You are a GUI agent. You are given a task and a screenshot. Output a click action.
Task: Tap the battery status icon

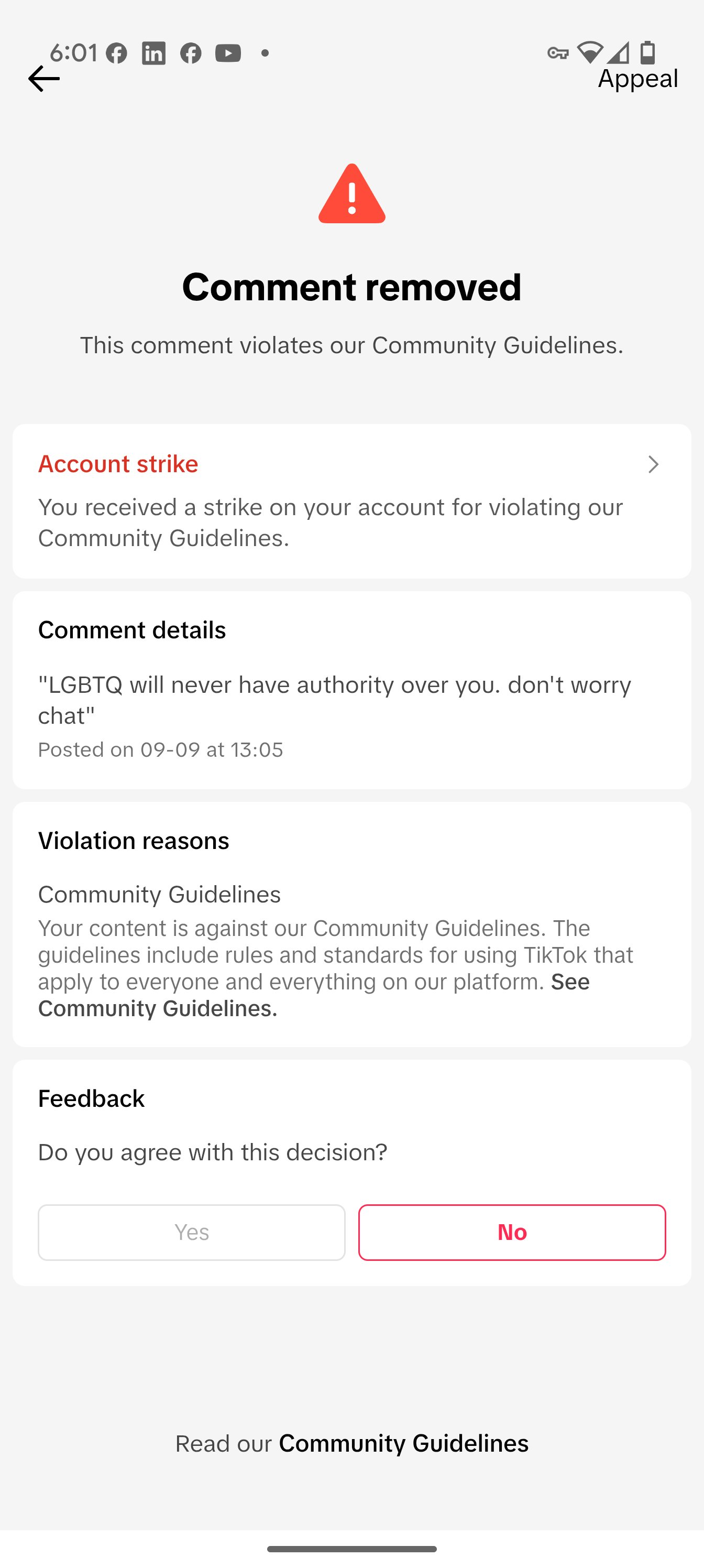[648, 53]
